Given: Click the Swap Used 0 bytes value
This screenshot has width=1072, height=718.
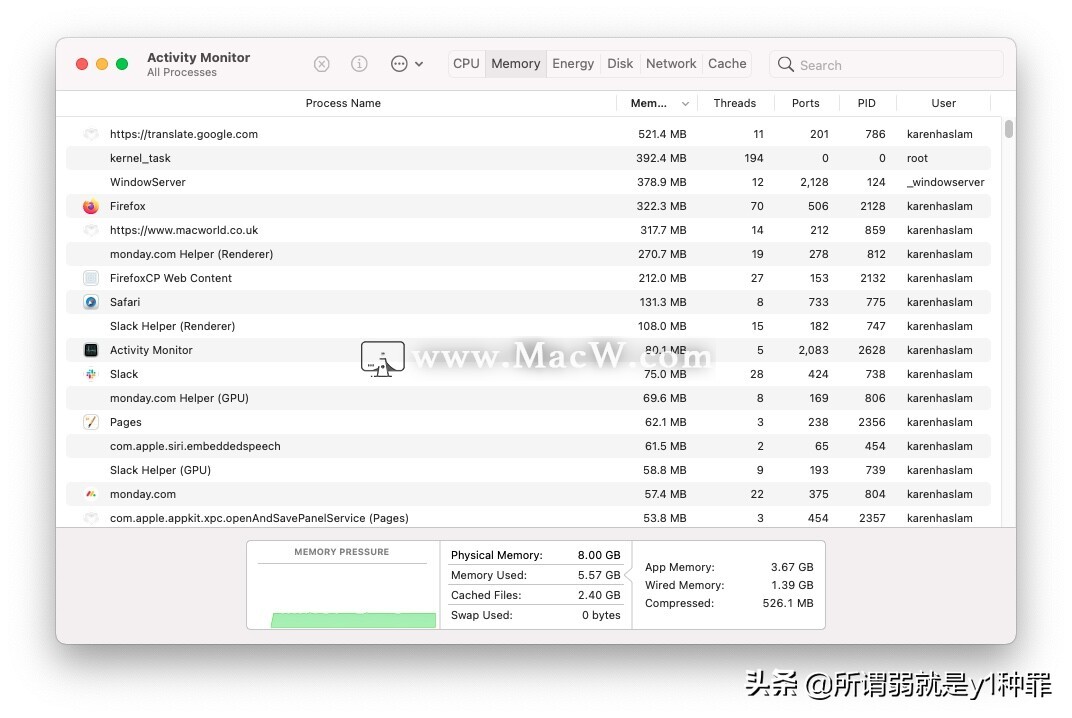Looking at the screenshot, I should 601,615.
